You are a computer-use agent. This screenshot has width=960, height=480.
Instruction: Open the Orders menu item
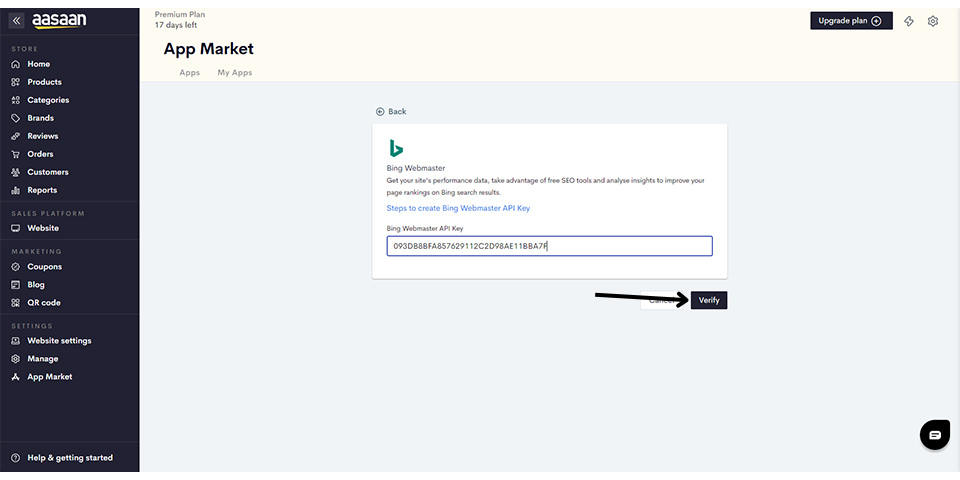40,154
